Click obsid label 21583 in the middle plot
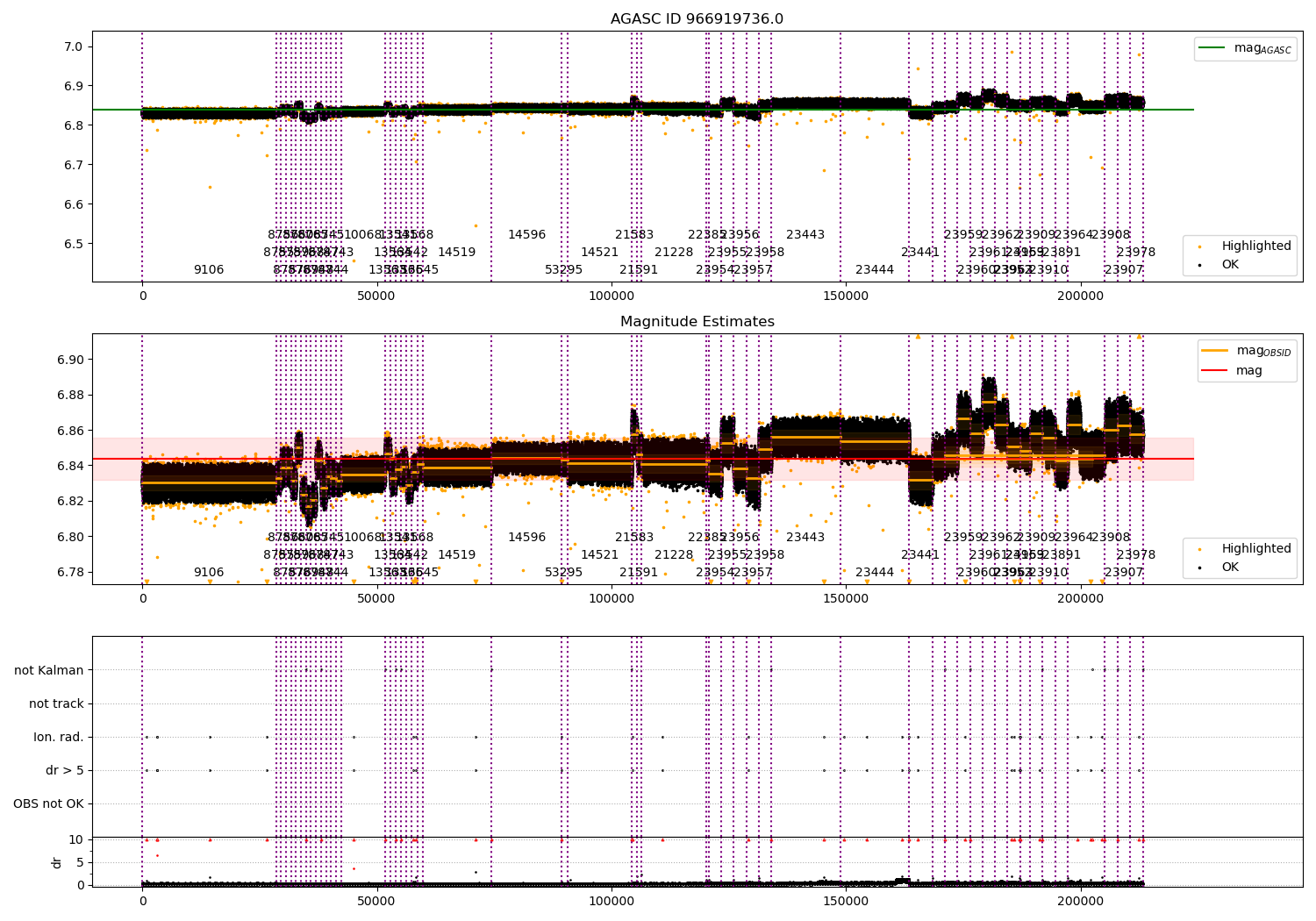Viewport: 1316px width, 921px height. [634, 537]
